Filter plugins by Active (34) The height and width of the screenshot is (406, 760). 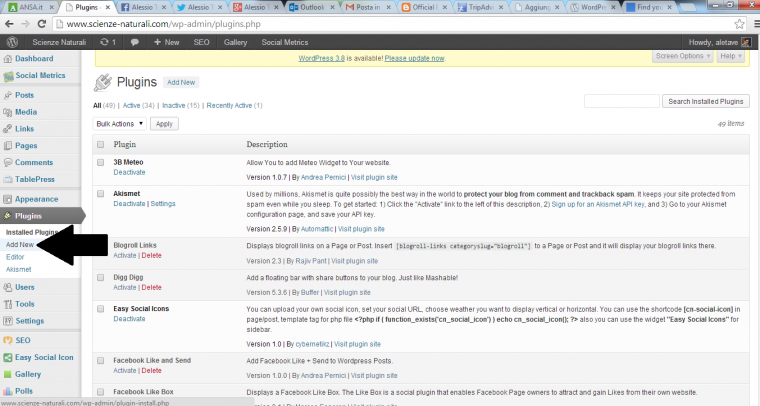(138, 106)
